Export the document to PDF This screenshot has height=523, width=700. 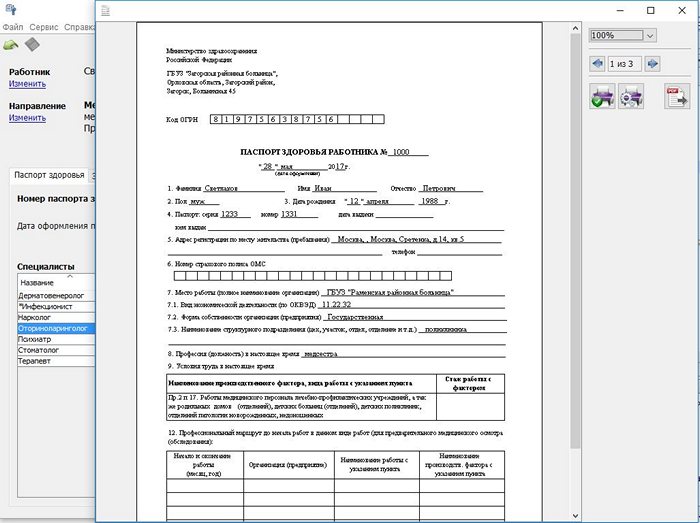tap(677, 96)
